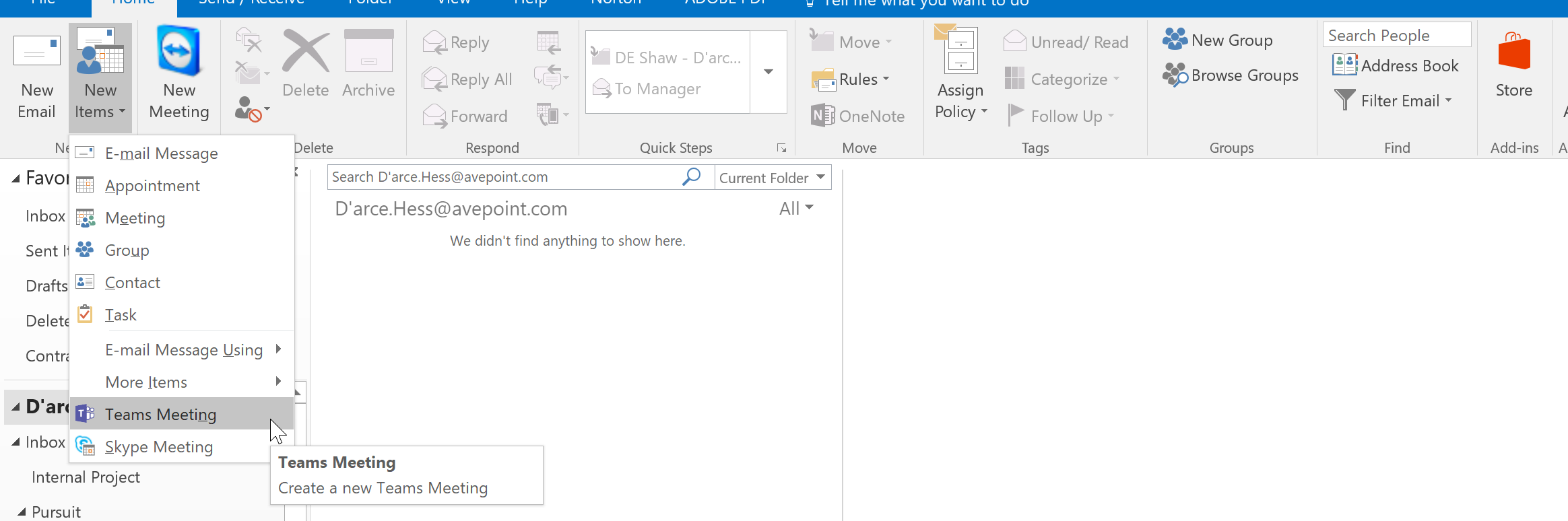
Task: Click the Archive button
Action: coord(368,65)
